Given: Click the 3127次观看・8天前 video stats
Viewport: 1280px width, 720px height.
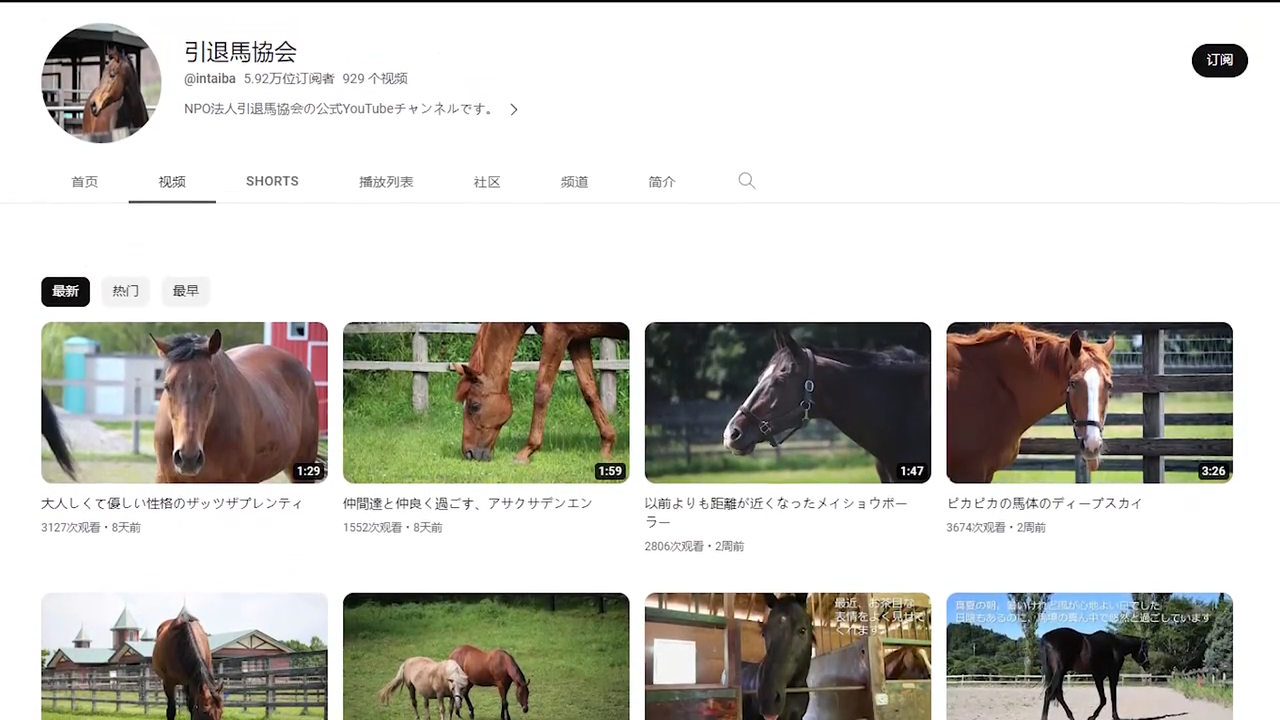Looking at the screenshot, I should pyautogui.click(x=91, y=527).
